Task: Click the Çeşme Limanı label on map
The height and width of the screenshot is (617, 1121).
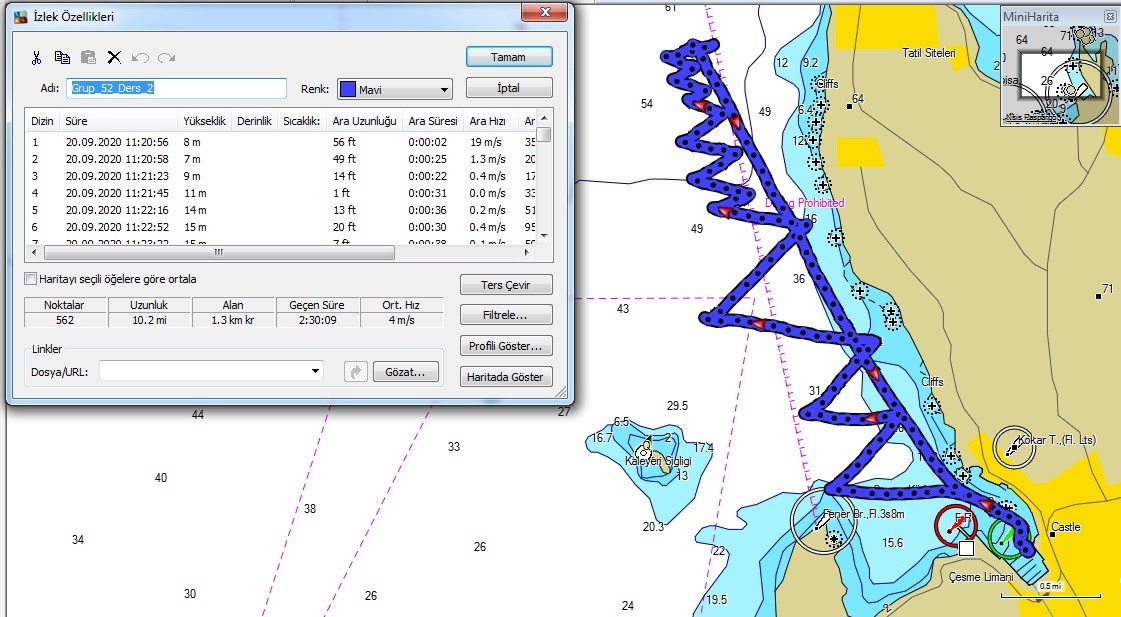Action: [x=982, y=577]
